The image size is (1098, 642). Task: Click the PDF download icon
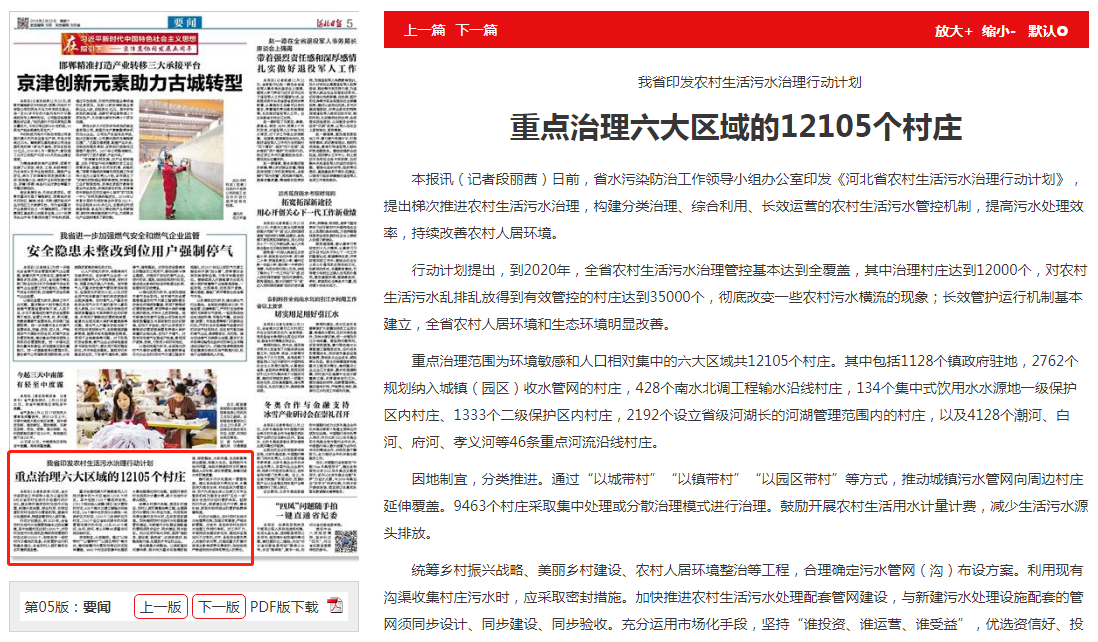click(335, 606)
